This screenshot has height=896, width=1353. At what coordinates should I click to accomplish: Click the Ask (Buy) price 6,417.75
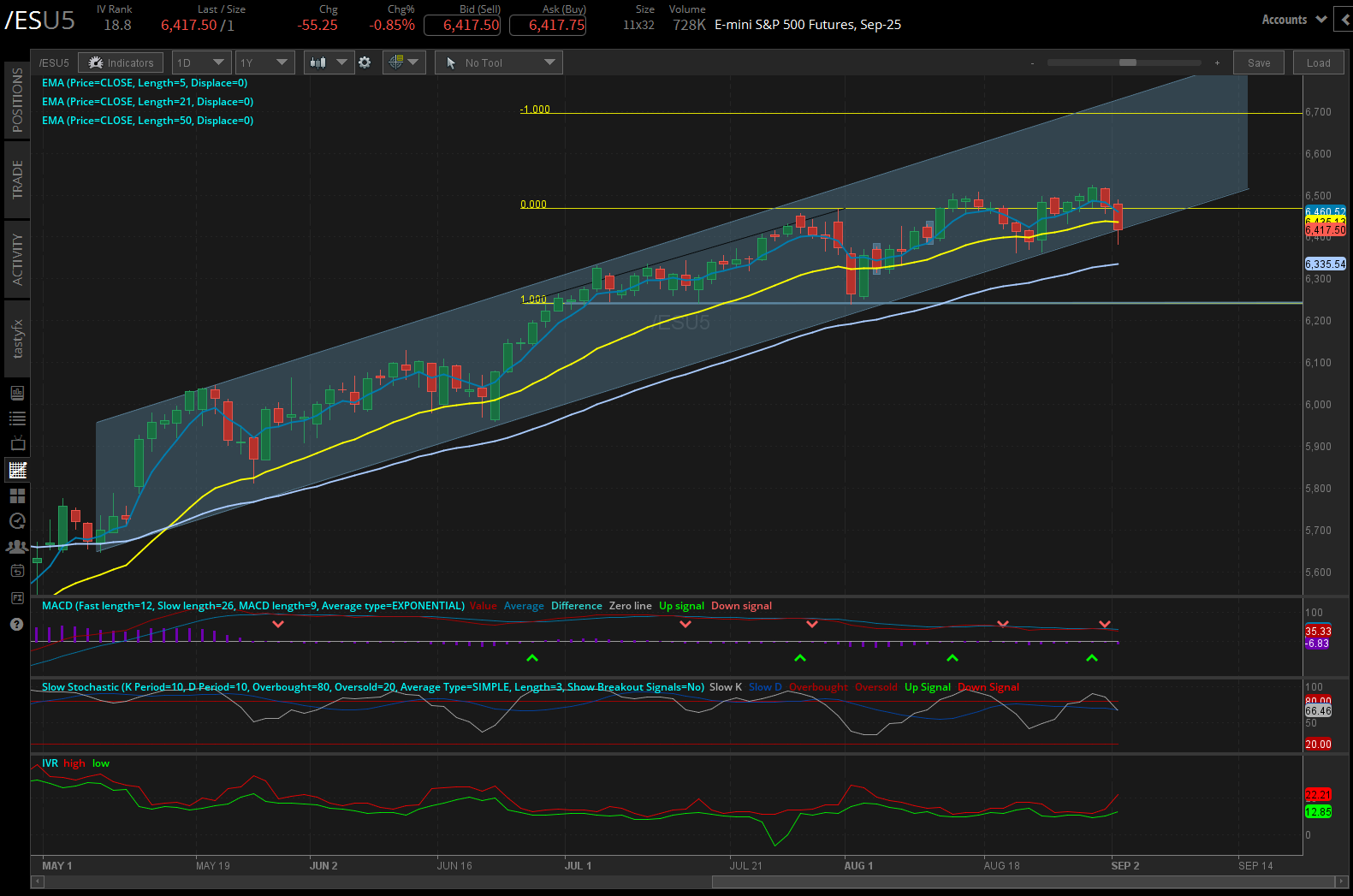(548, 25)
